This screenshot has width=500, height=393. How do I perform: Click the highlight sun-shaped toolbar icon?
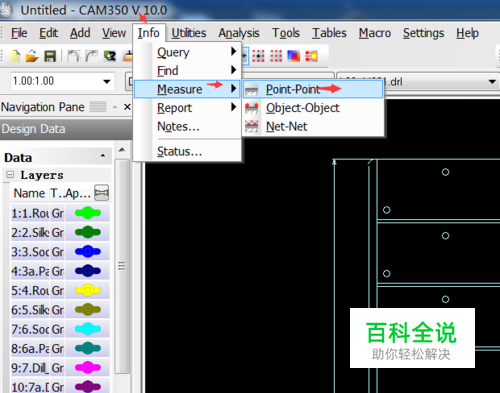tap(312, 56)
